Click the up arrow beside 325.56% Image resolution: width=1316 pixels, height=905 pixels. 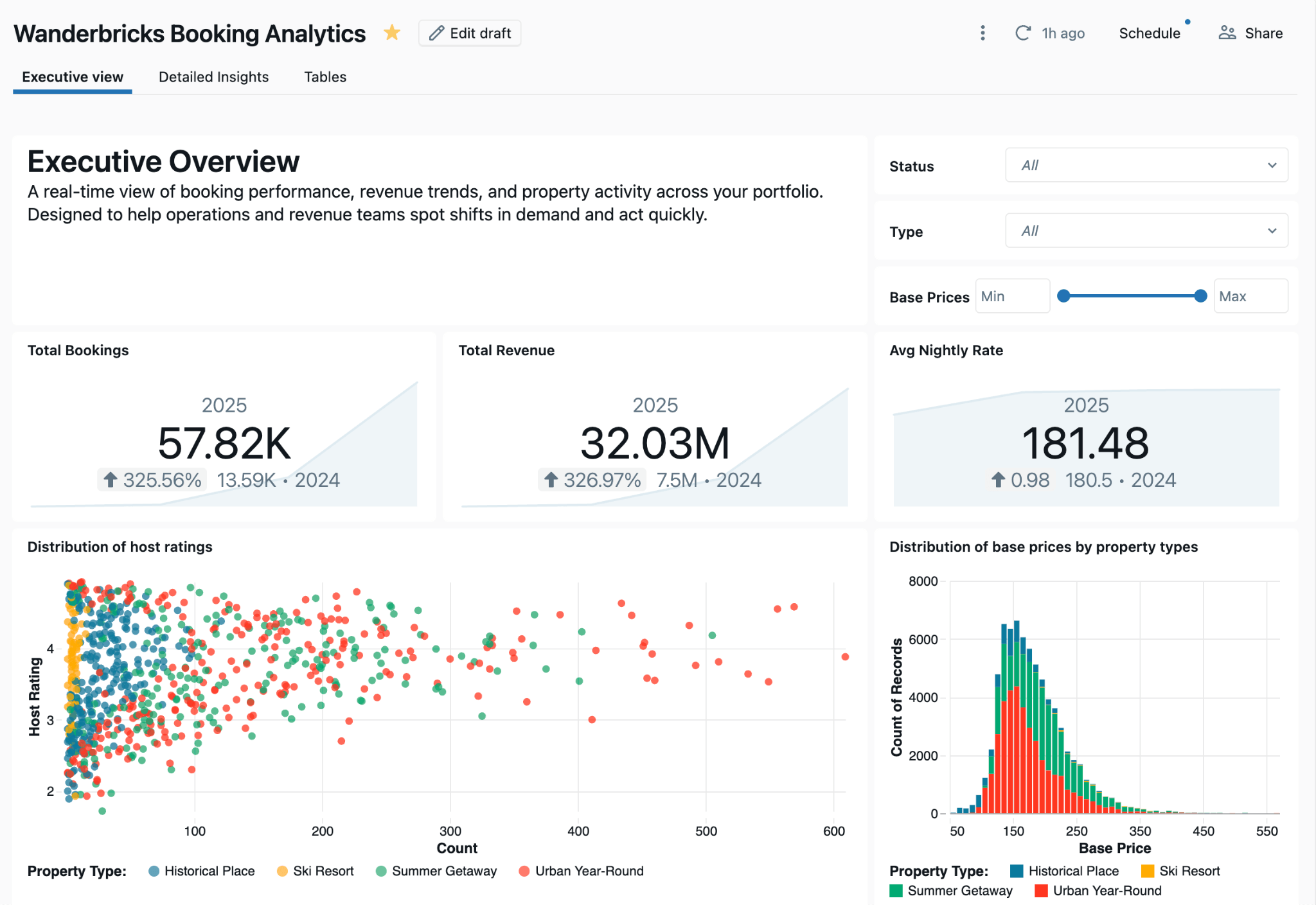pyautogui.click(x=111, y=480)
